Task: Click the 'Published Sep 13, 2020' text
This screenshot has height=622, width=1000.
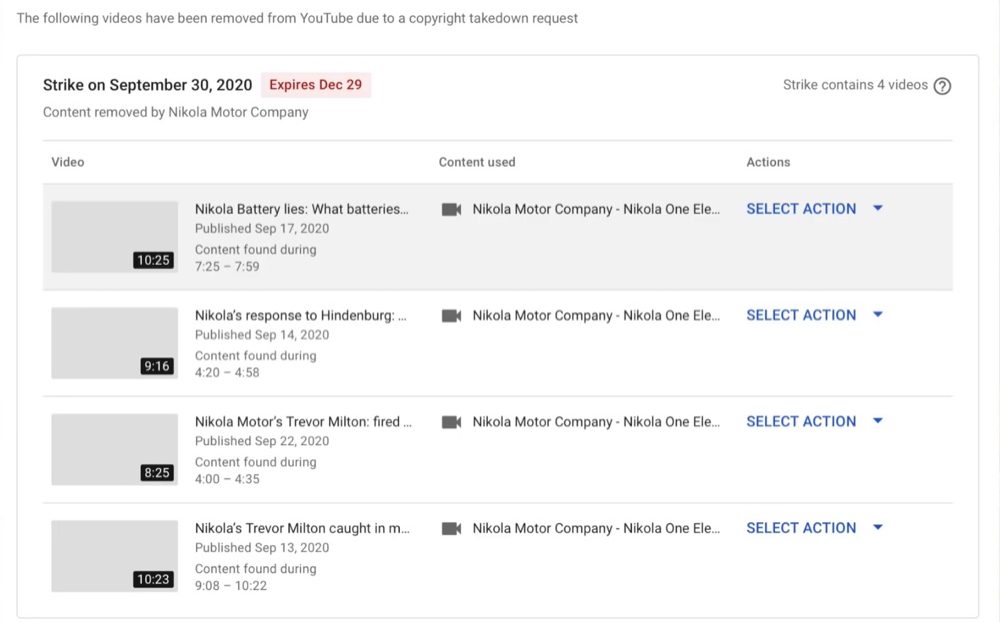Action: [262, 548]
